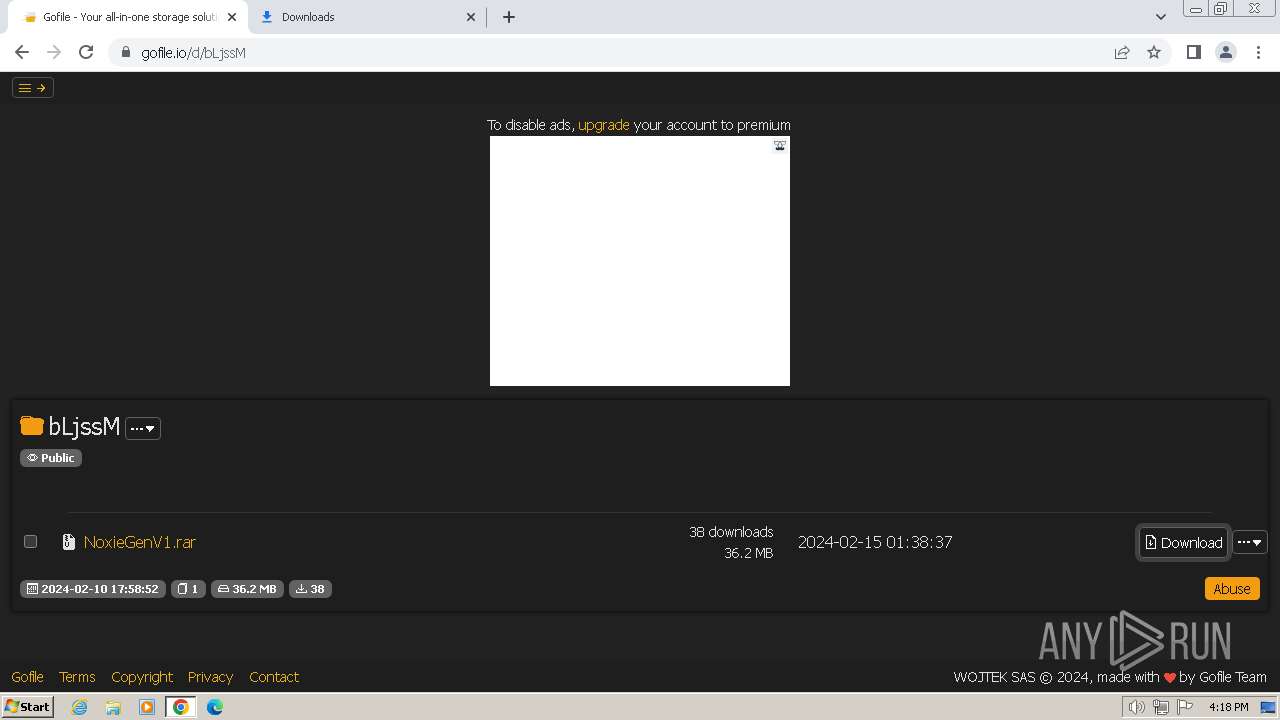The height and width of the screenshot is (720, 1280).
Task: Close the Gofile tab
Action: (232, 17)
